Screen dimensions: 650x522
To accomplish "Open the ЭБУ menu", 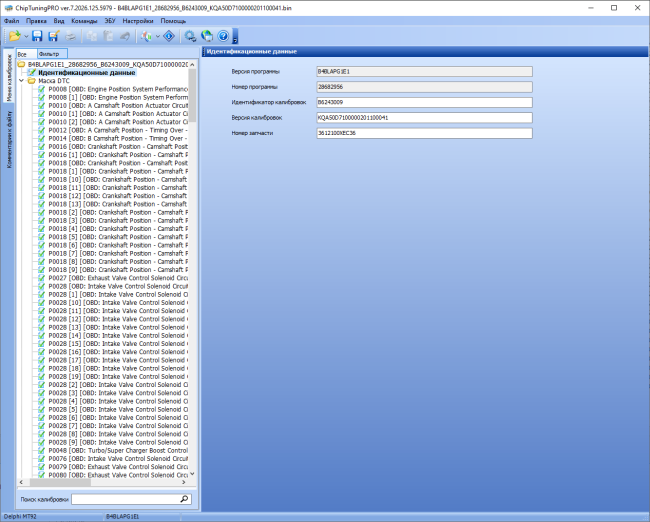I will tap(110, 21).
